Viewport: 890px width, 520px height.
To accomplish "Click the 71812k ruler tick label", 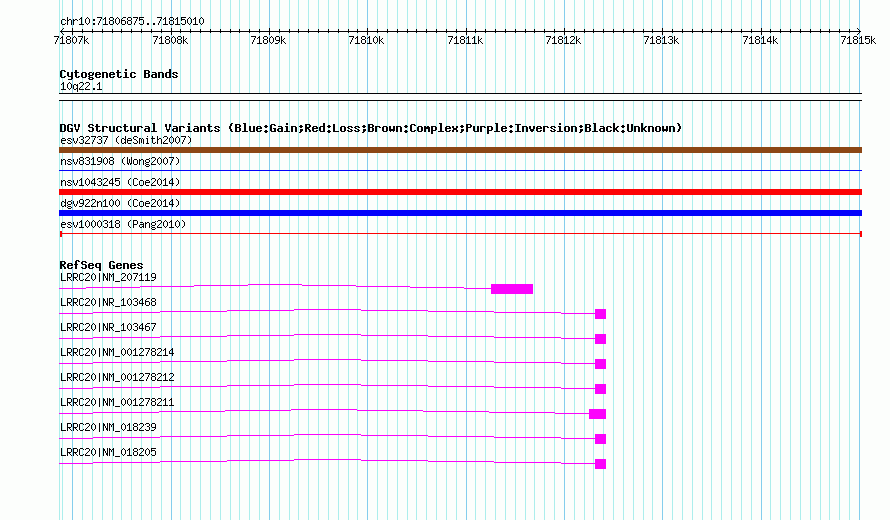I will click(x=563, y=40).
